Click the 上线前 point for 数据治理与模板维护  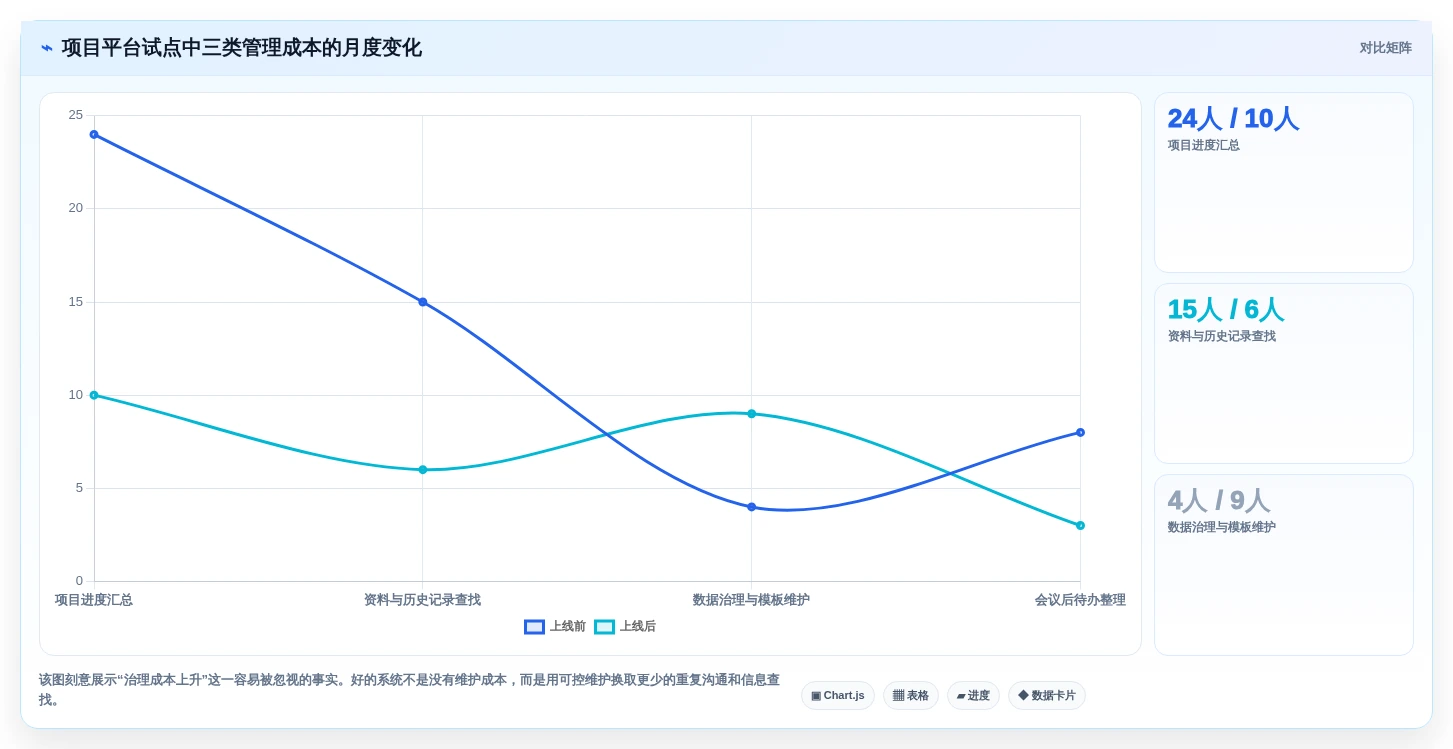click(x=752, y=507)
